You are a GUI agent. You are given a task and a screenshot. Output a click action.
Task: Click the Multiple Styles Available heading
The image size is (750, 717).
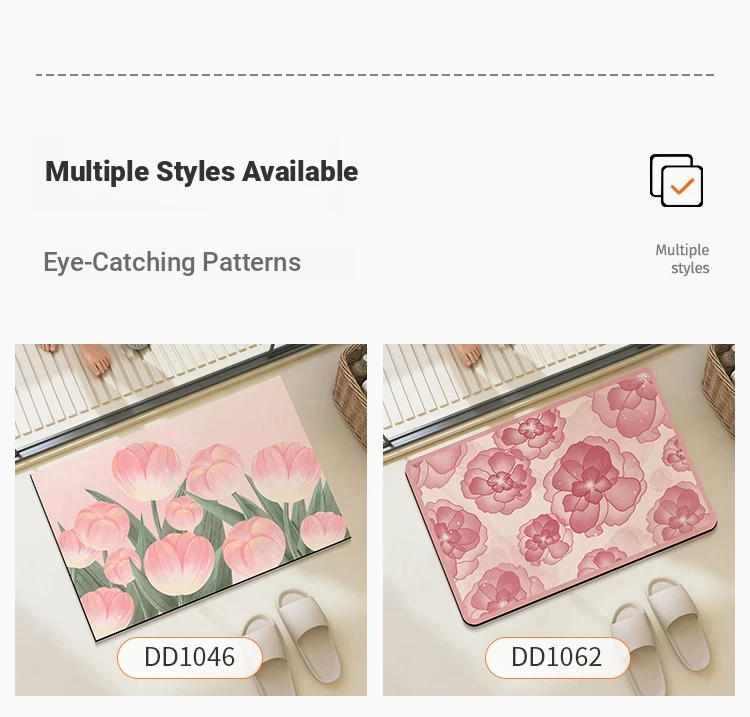click(201, 171)
